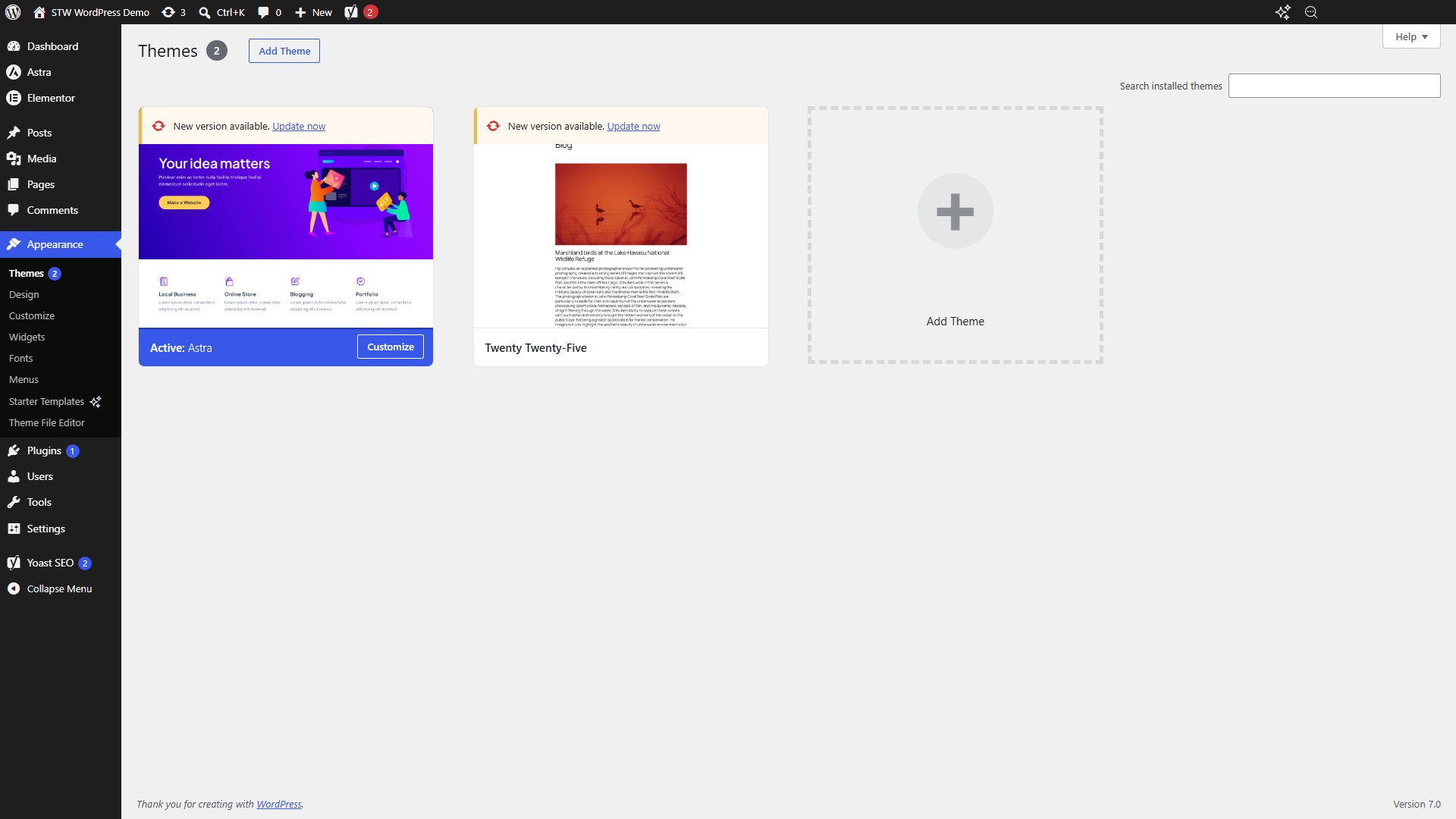This screenshot has height=819, width=1456.
Task: Click the red Yoast notification badge in admin bar
Action: 370,12
